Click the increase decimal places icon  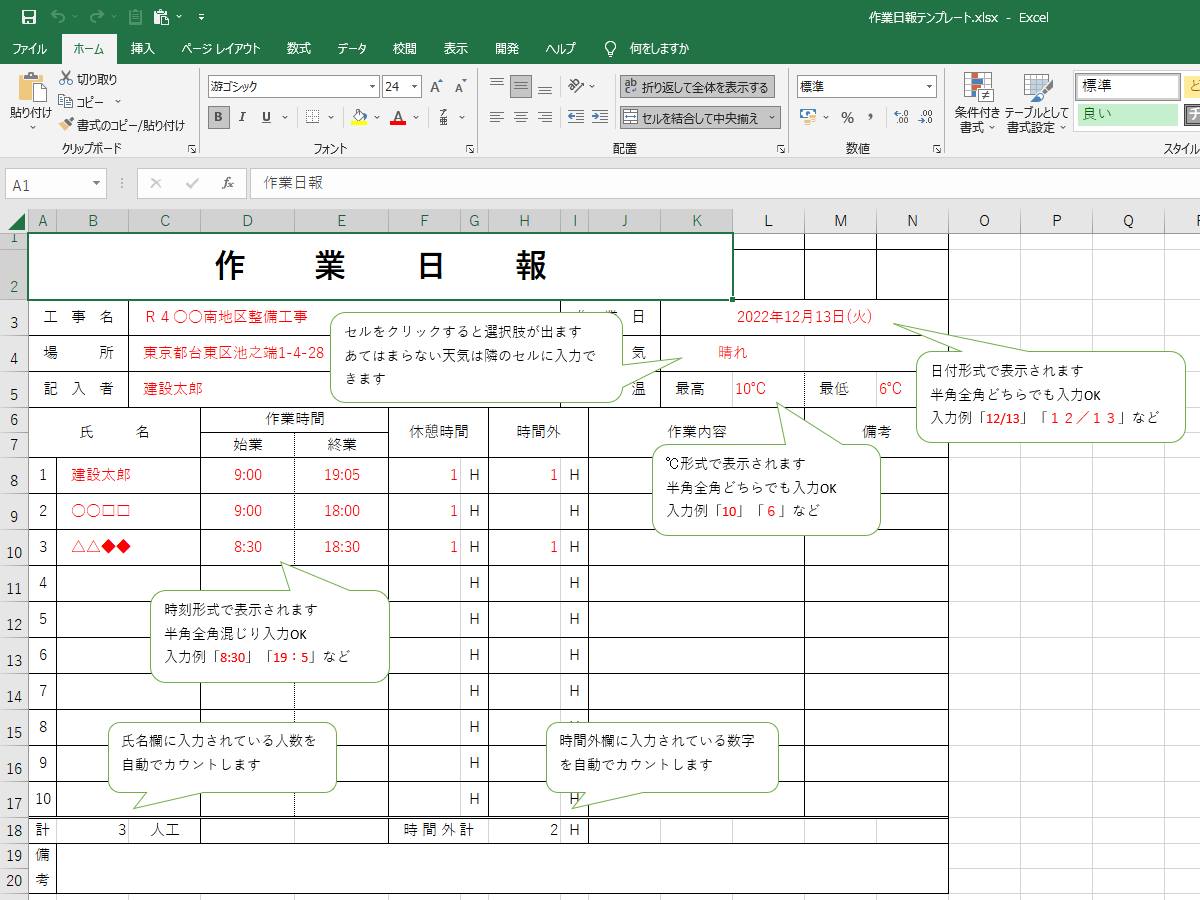tap(900, 117)
